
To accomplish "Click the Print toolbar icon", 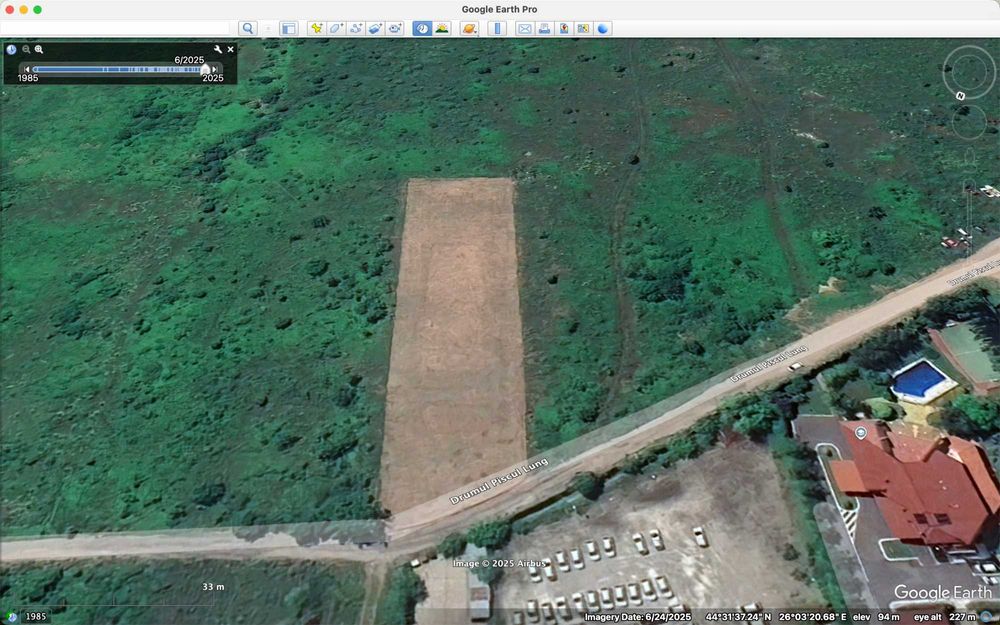I will click(544, 28).
